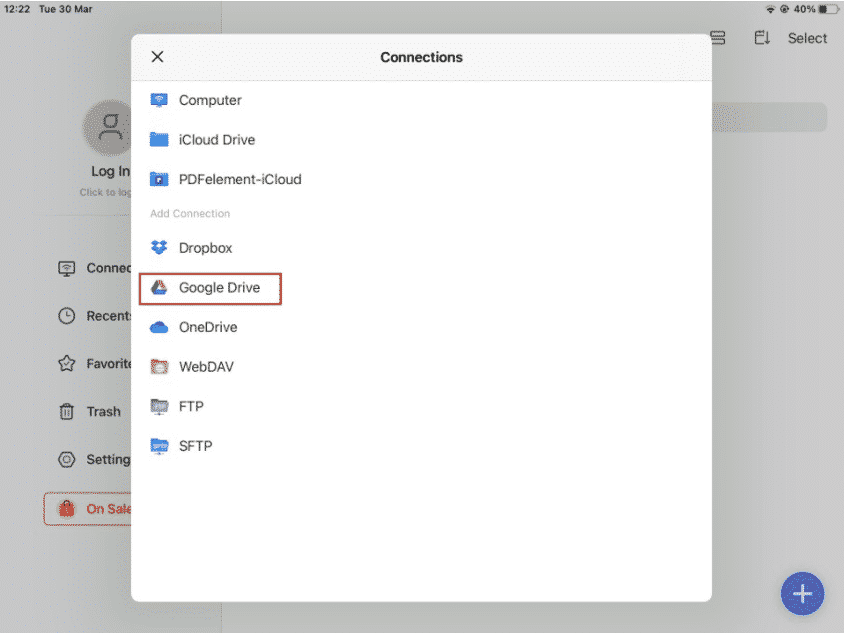Open the sort order options
845x633 pixels.
point(762,38)
